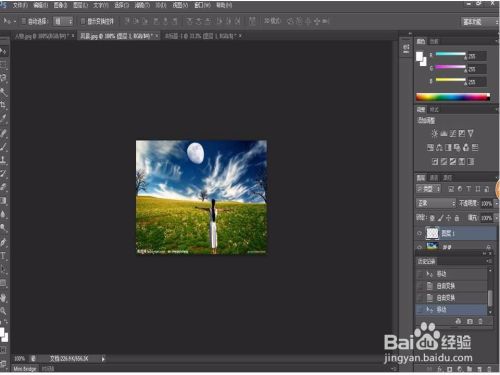The width and height of the screenshot is (500, 375).
Task: Select the Move tool in the toolbox
Action: (3, 51)
